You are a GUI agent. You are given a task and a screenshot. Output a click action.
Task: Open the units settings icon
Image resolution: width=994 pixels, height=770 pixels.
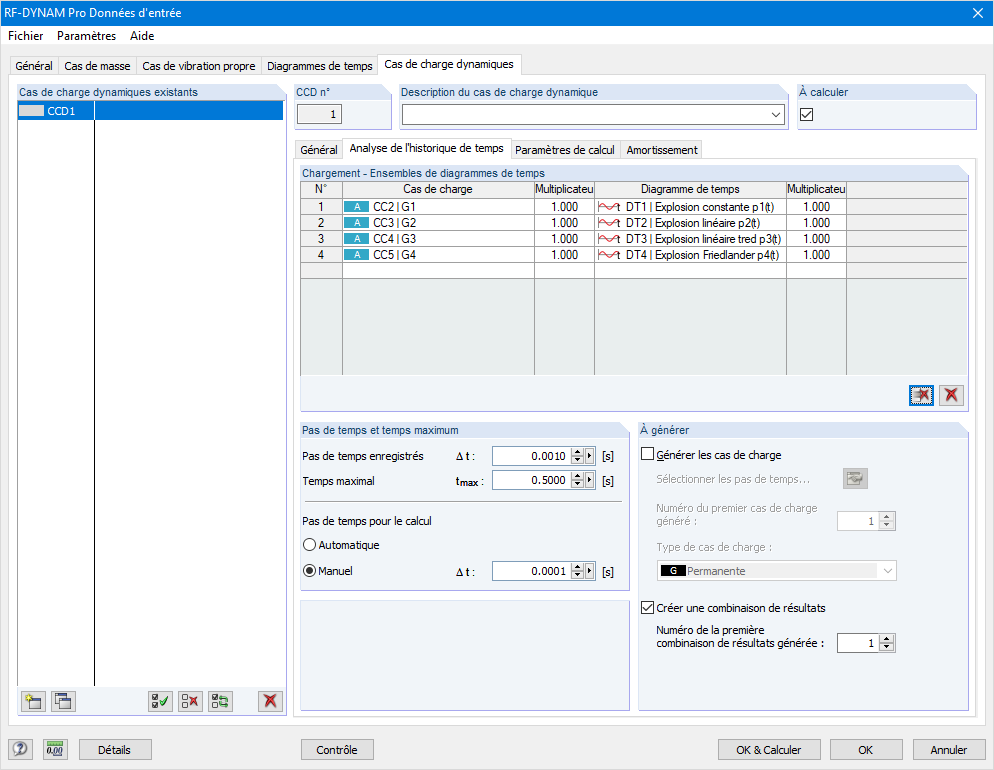tap(55, 749)
